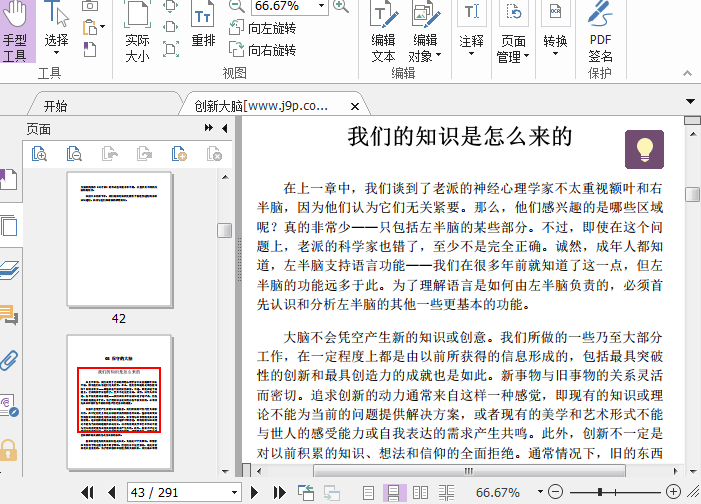Click the zoom slider handle
701x504 pixels.
(600, 492)
